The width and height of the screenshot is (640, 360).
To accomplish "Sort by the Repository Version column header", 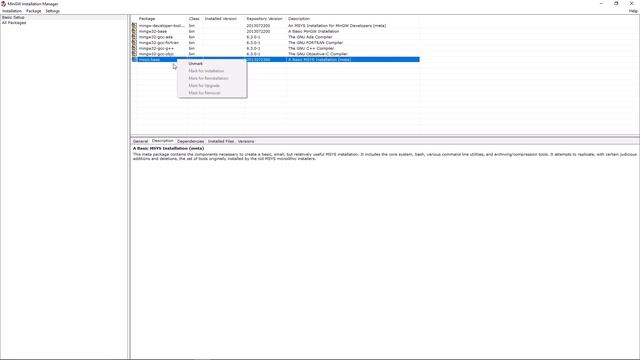I will point(264,19).
